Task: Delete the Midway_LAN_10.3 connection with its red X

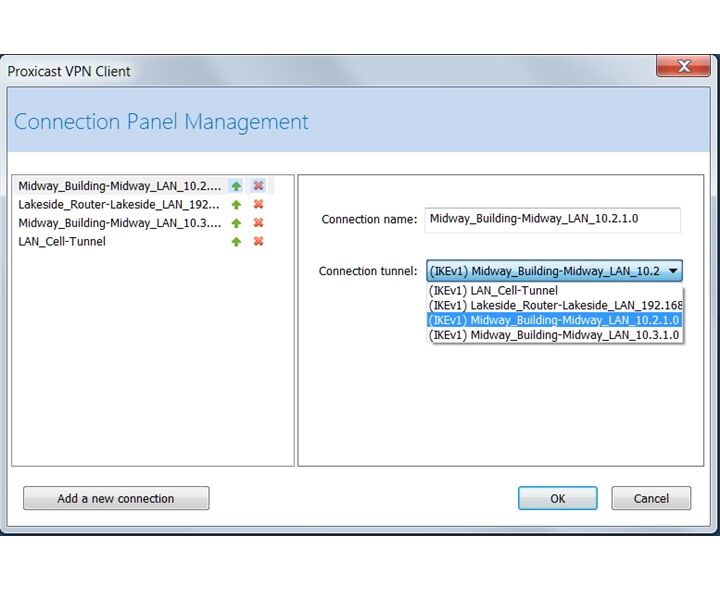Action: click(258, 223)
